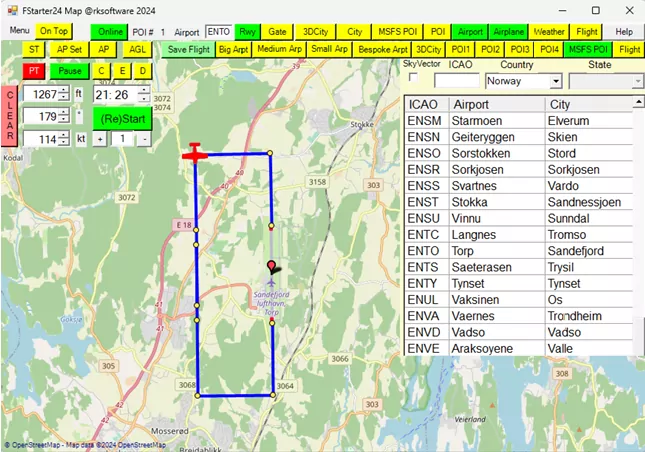The width and height of the screenshot is (645, 452).
Task: Increase the altitude value with the up spinner
Action: pos(64,90)
